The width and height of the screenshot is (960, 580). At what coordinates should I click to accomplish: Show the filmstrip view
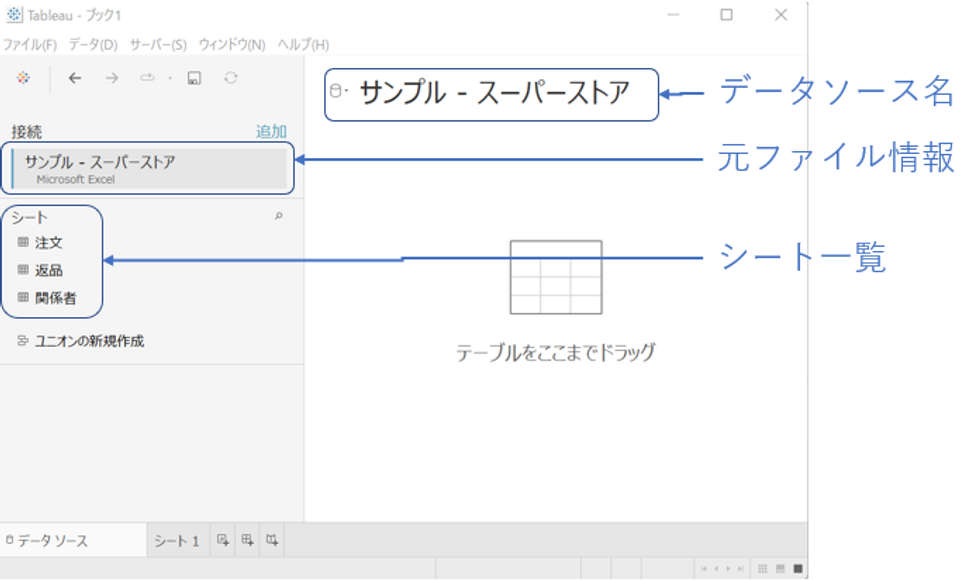[x=780, y=569]
